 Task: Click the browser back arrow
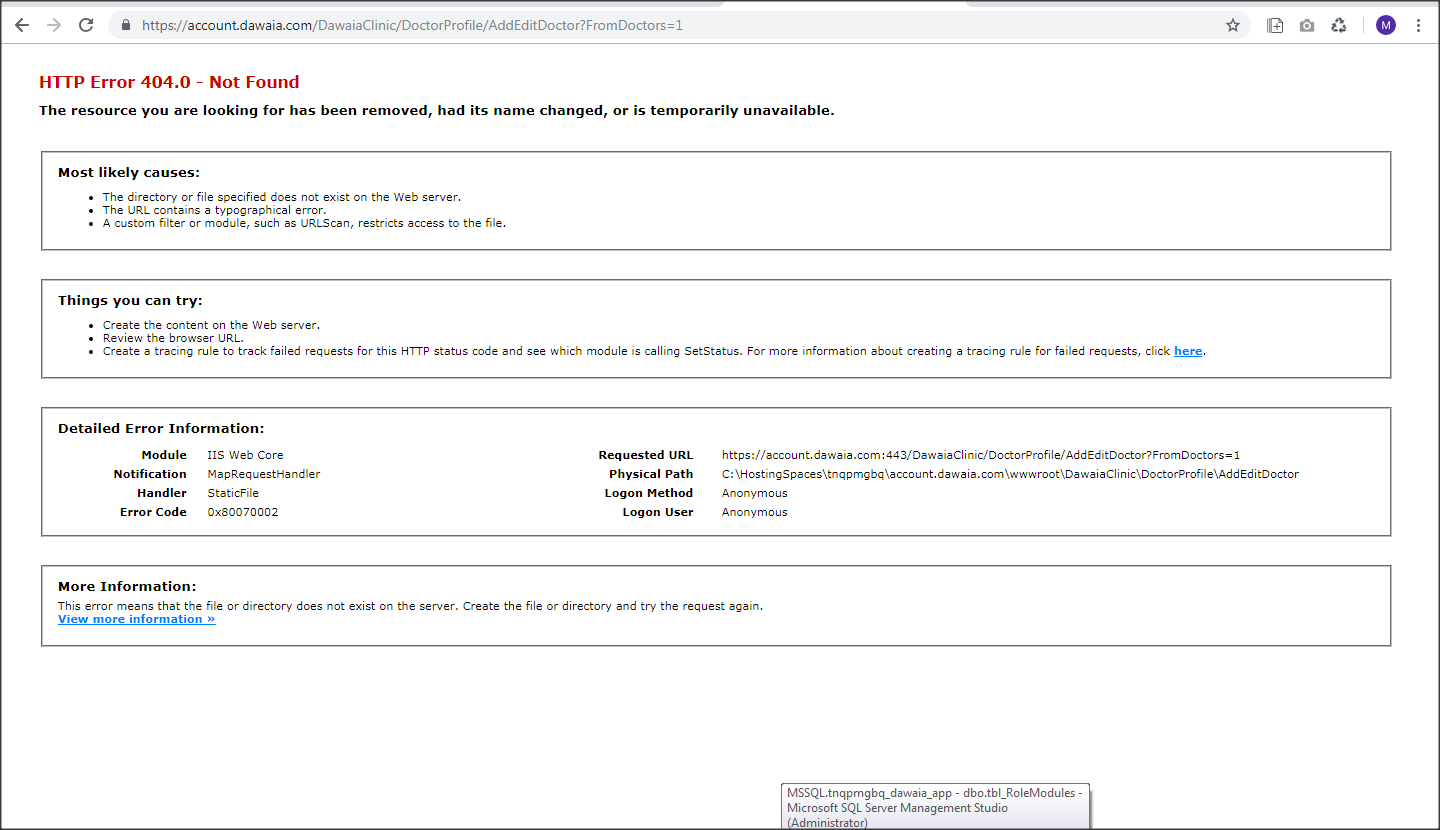(22, 25)
